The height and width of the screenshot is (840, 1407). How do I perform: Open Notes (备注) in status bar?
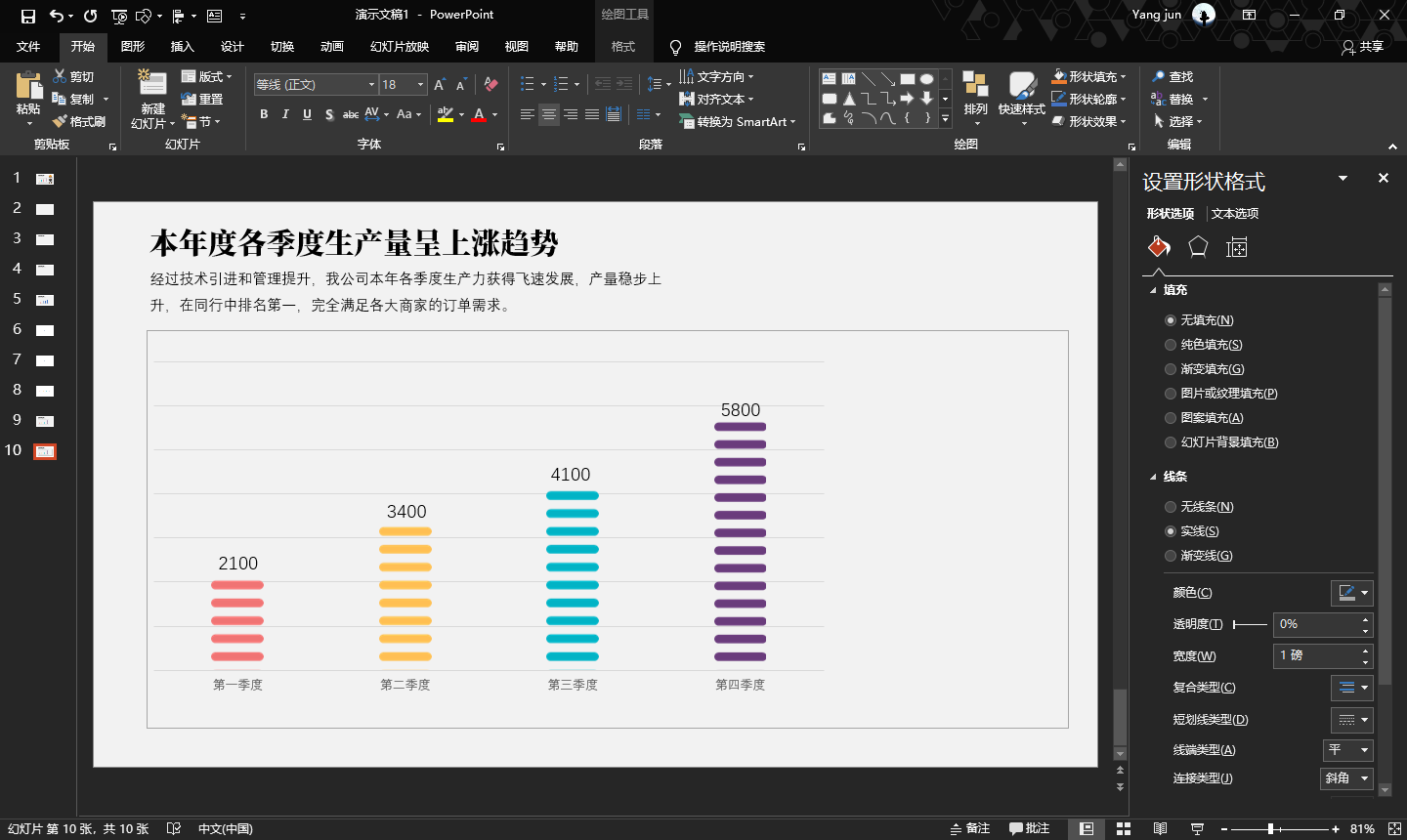(x=969, y=828)
